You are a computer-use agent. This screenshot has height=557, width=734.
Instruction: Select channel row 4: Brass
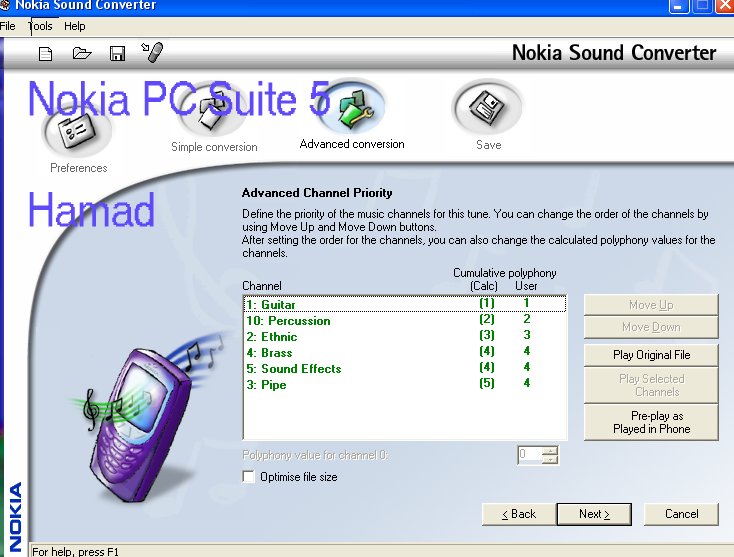tap(405, 352)
